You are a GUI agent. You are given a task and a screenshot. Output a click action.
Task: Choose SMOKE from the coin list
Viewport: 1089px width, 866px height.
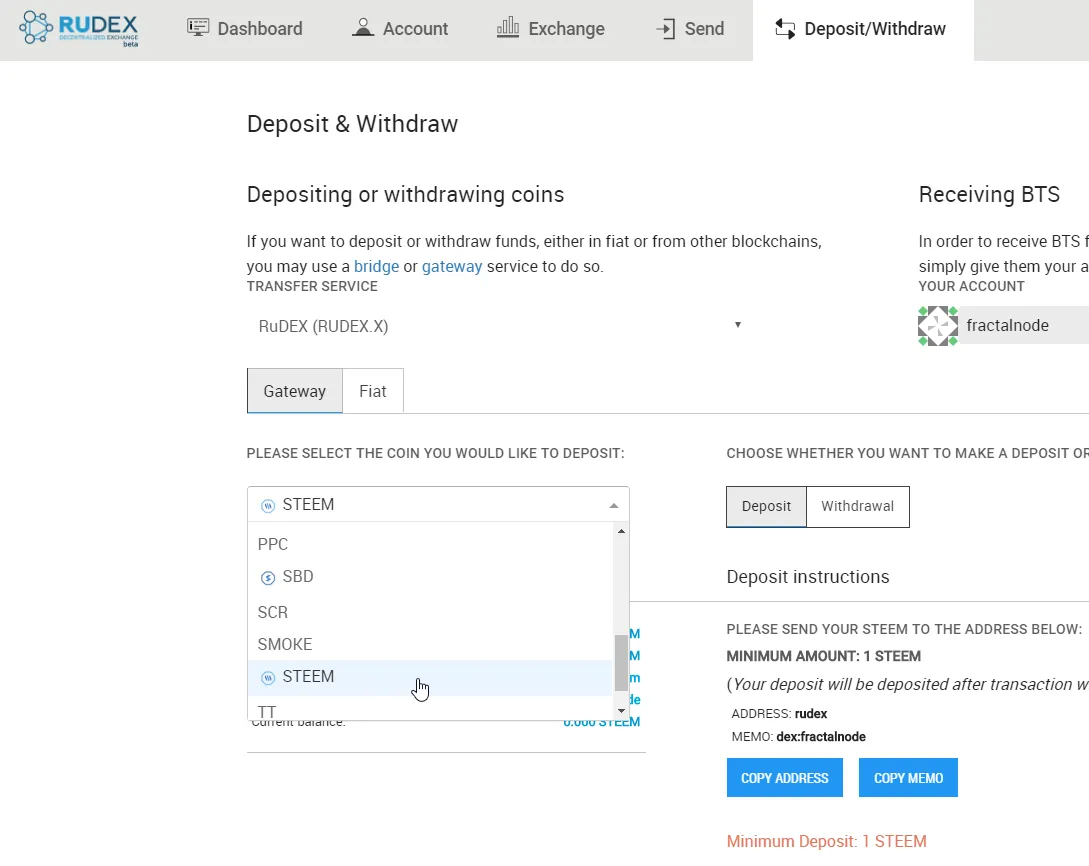430,644
